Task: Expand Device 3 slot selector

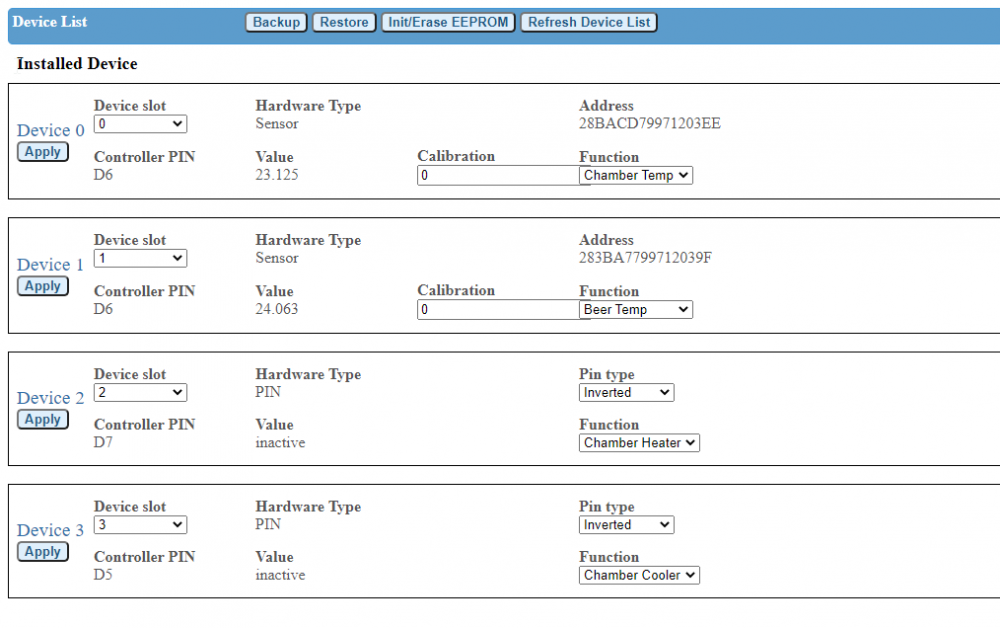Action: click(x=140, y=525)
